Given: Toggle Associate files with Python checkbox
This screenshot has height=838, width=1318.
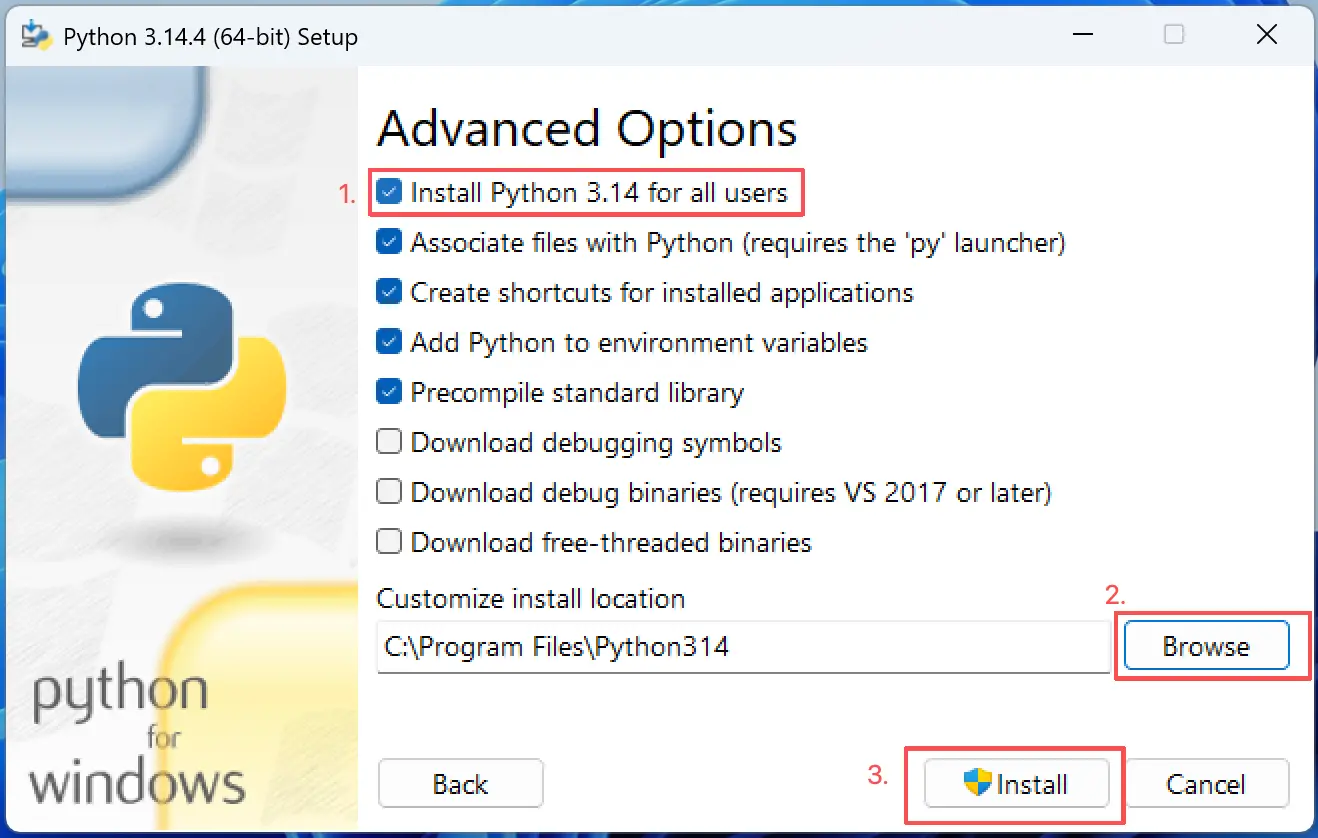Looking at the screenshot, I should coord(389,242).
